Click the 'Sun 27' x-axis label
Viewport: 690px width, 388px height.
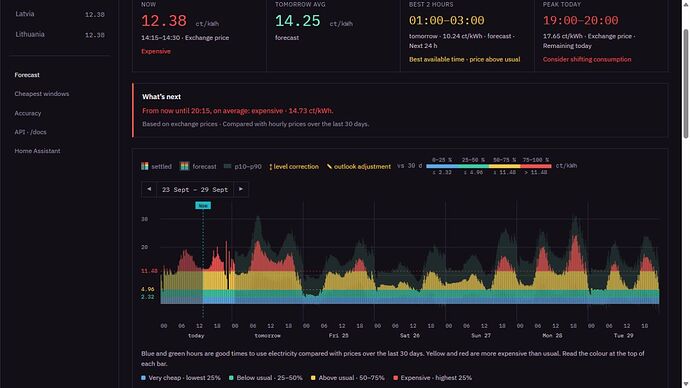pos(481,336)
